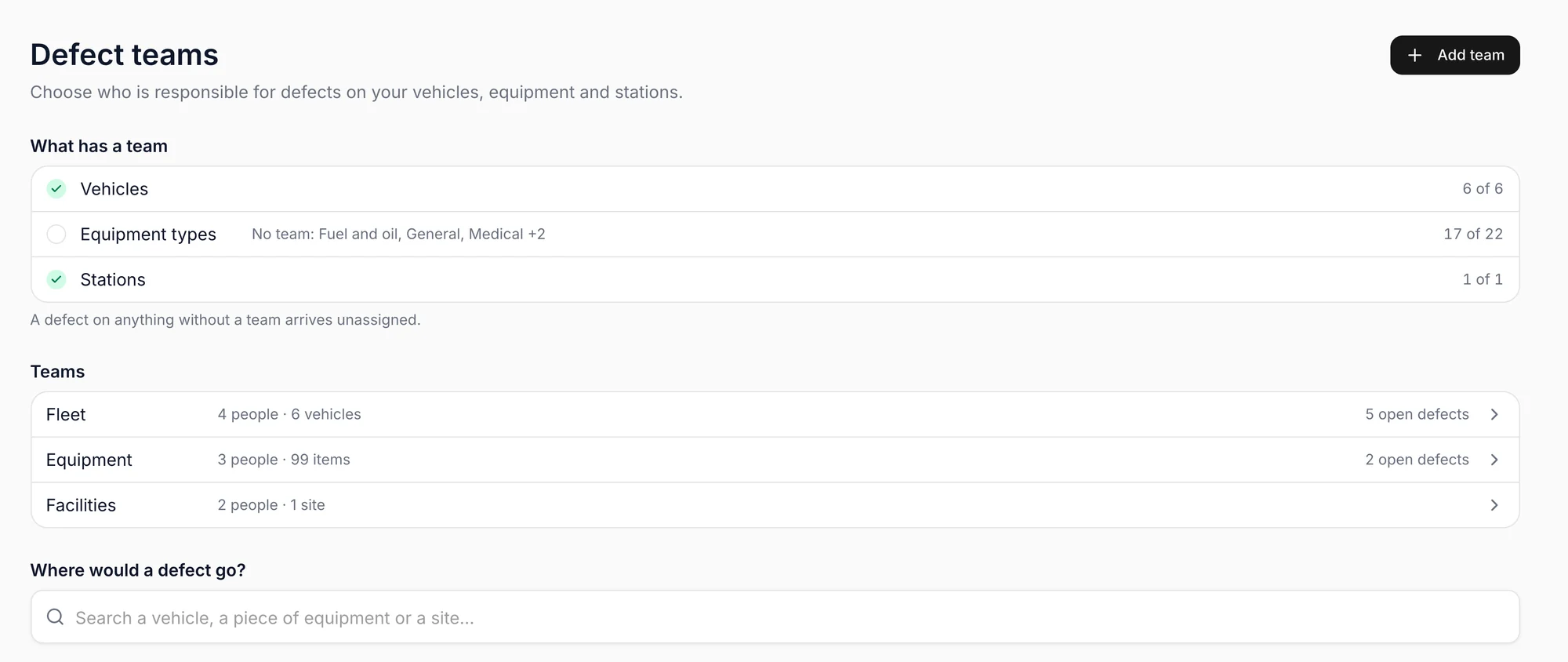
Task: Expand the Fleet team chevron
Action: [x=1494, y=414]
